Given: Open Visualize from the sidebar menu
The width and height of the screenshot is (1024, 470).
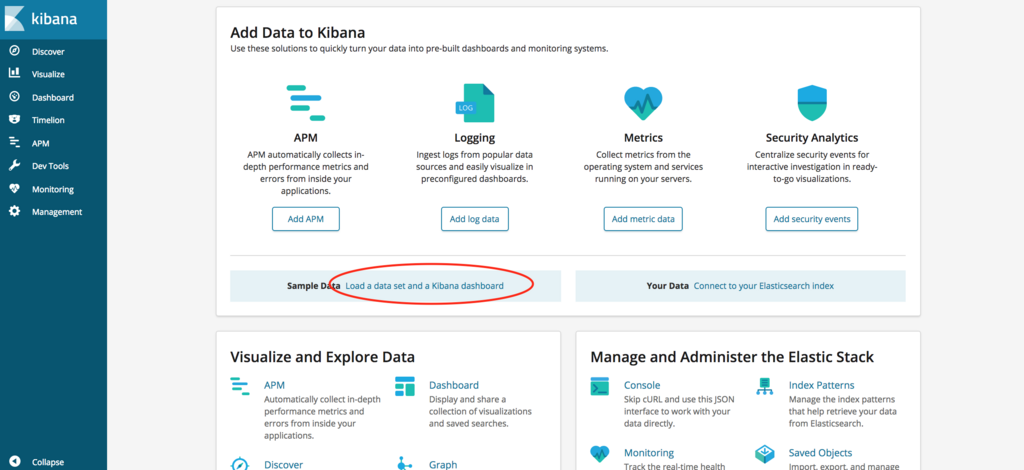Looking at the screenshot, I should click(x=48, y=74).
